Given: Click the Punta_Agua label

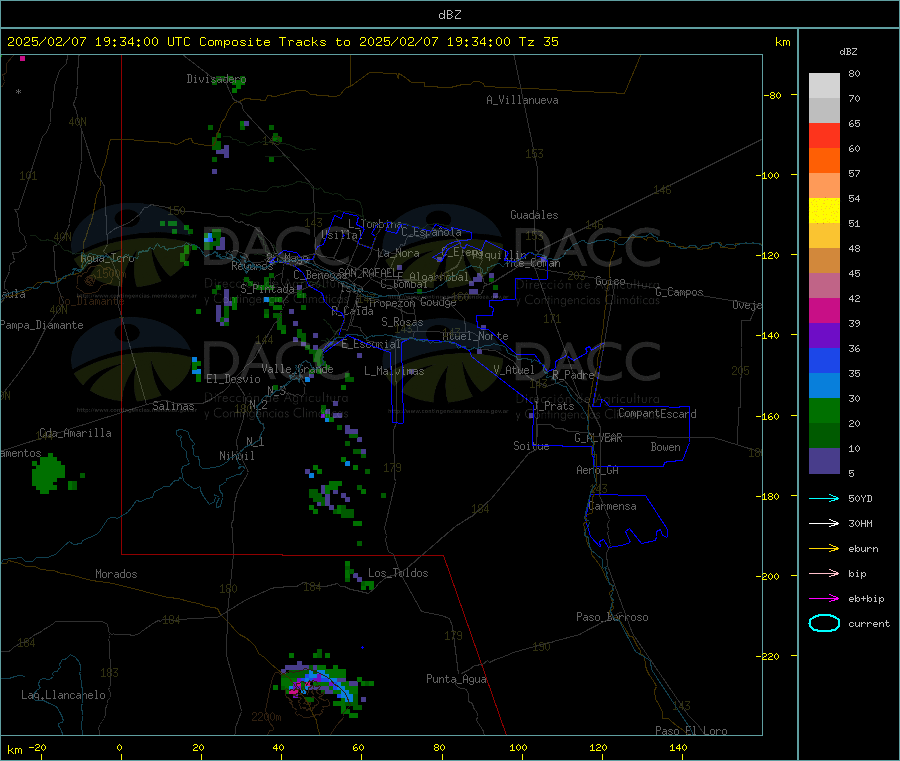Looking at the screenshot, I should pyautogui.click(x=456, y=679).
